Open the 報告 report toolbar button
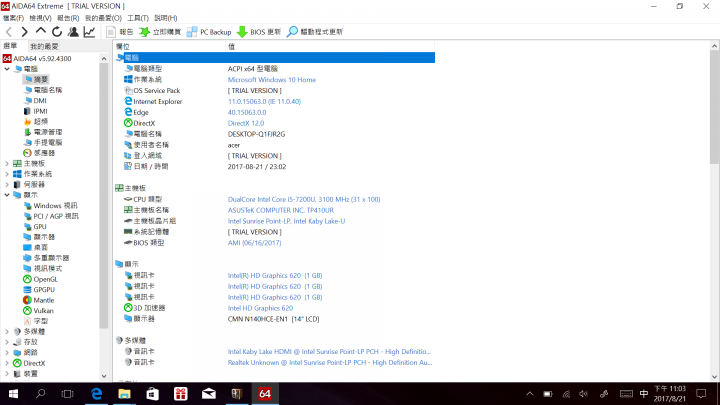Viewport: 720px width, 405px height. tap(119, 32)
